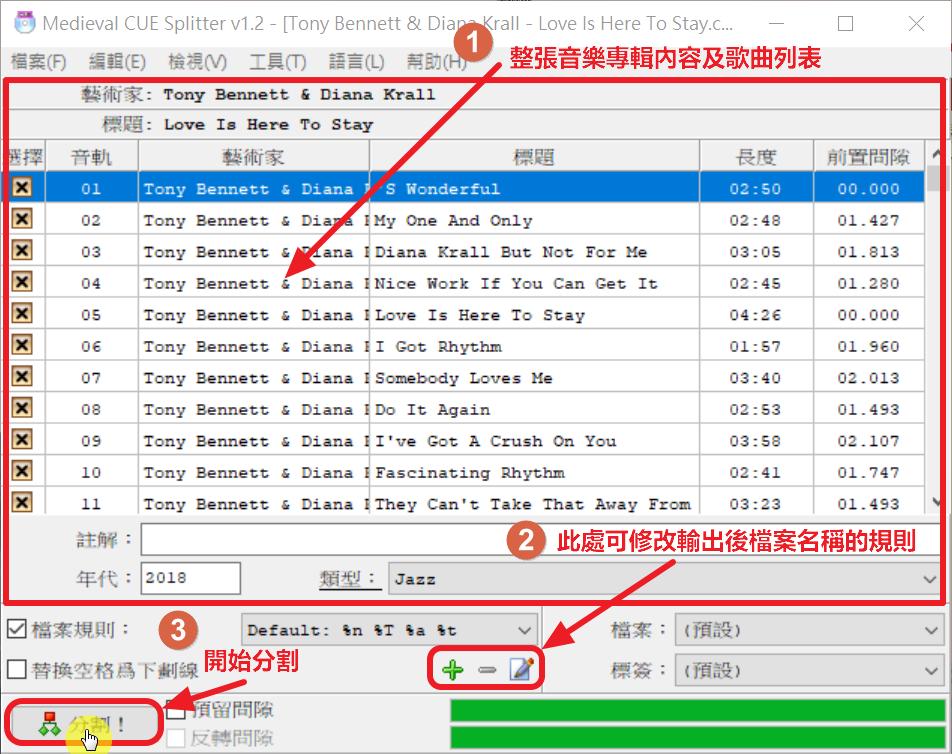Click the 標題 column header
Viewport: 952px width, 754px height.
tap(534, 157)
